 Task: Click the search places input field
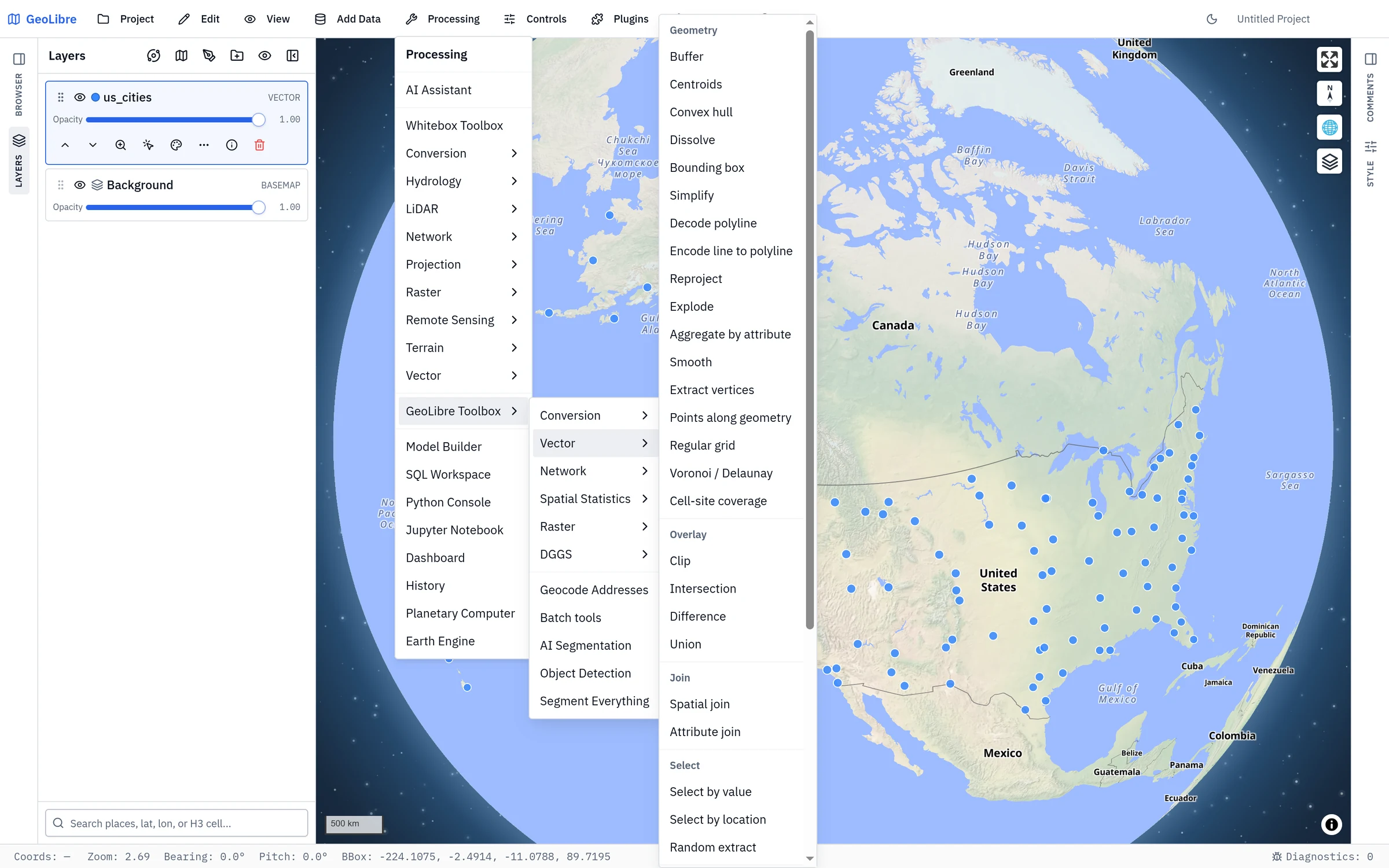coord(177,823)
